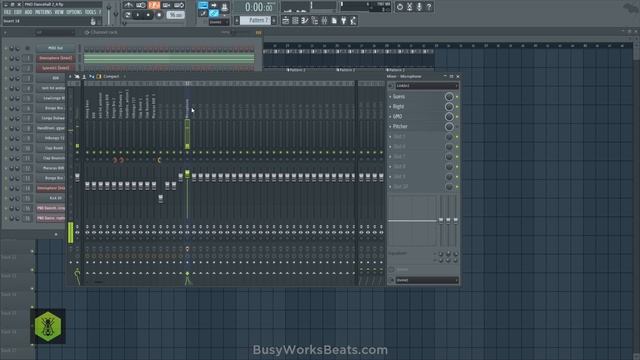Mute the selected Microphone mixer track LED
The width and height of the screenshot is (640, 360).
point(187,152)
